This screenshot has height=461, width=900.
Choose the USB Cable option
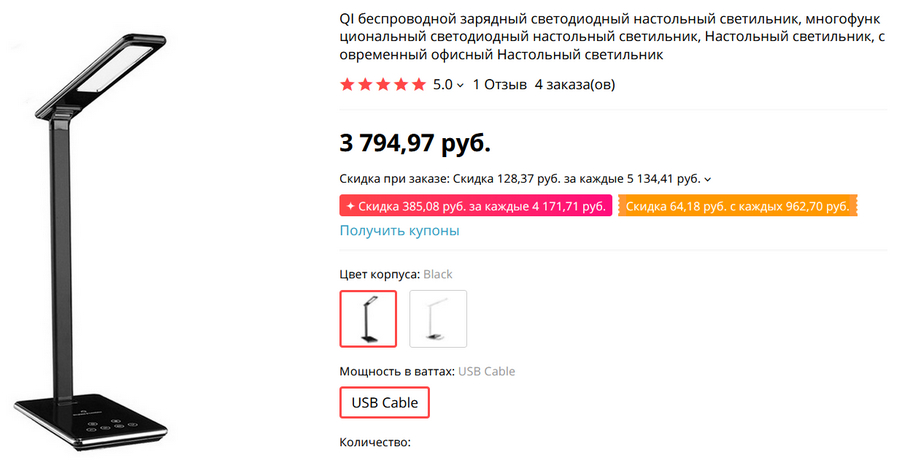[x=385, y=403]
